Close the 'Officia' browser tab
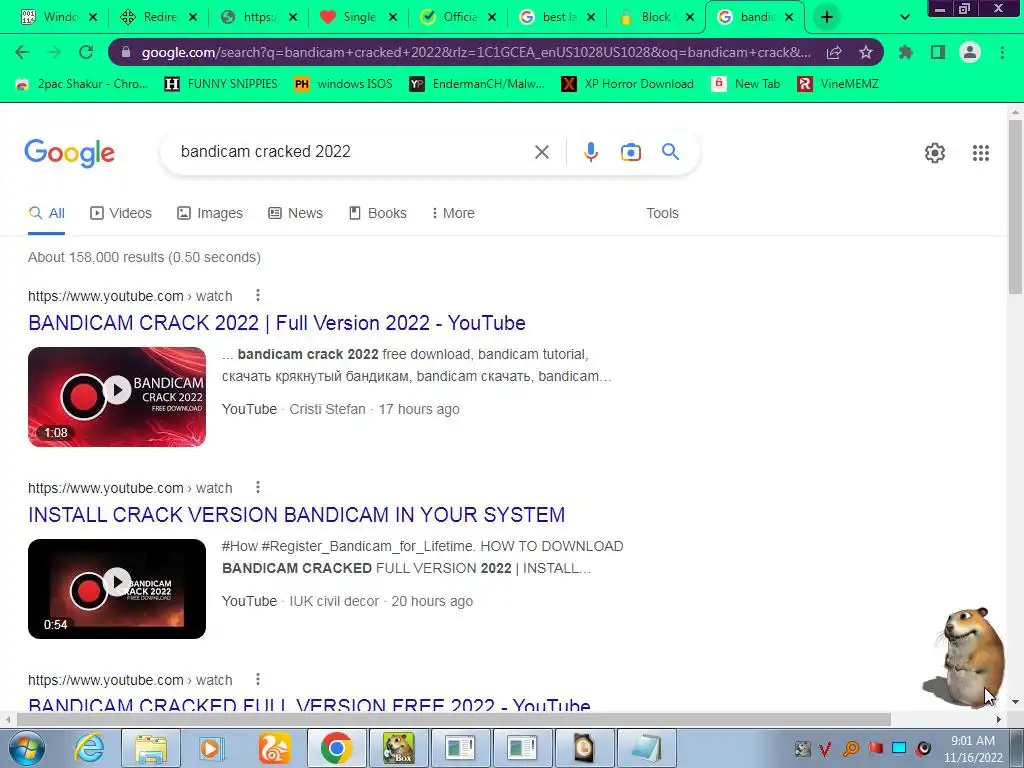Image resolution: width=1024 pixels, height=768 pixels. [x=492, y=18]
